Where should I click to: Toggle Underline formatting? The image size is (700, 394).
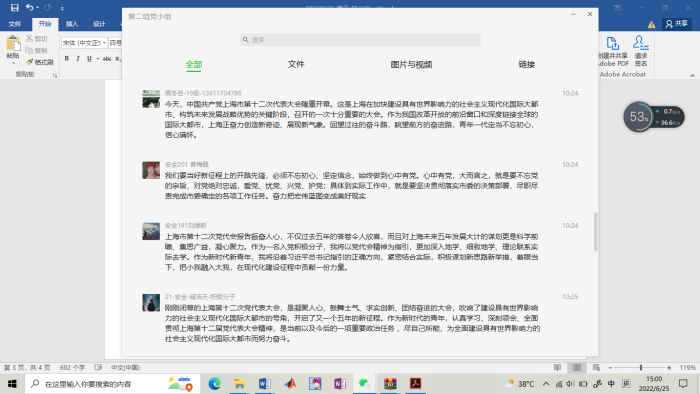(89, 58)
